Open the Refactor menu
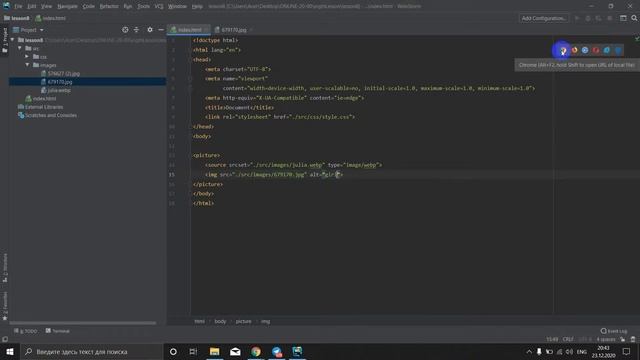Image resolution: width=640 pixels, height=360 pixels. point(109,6)
